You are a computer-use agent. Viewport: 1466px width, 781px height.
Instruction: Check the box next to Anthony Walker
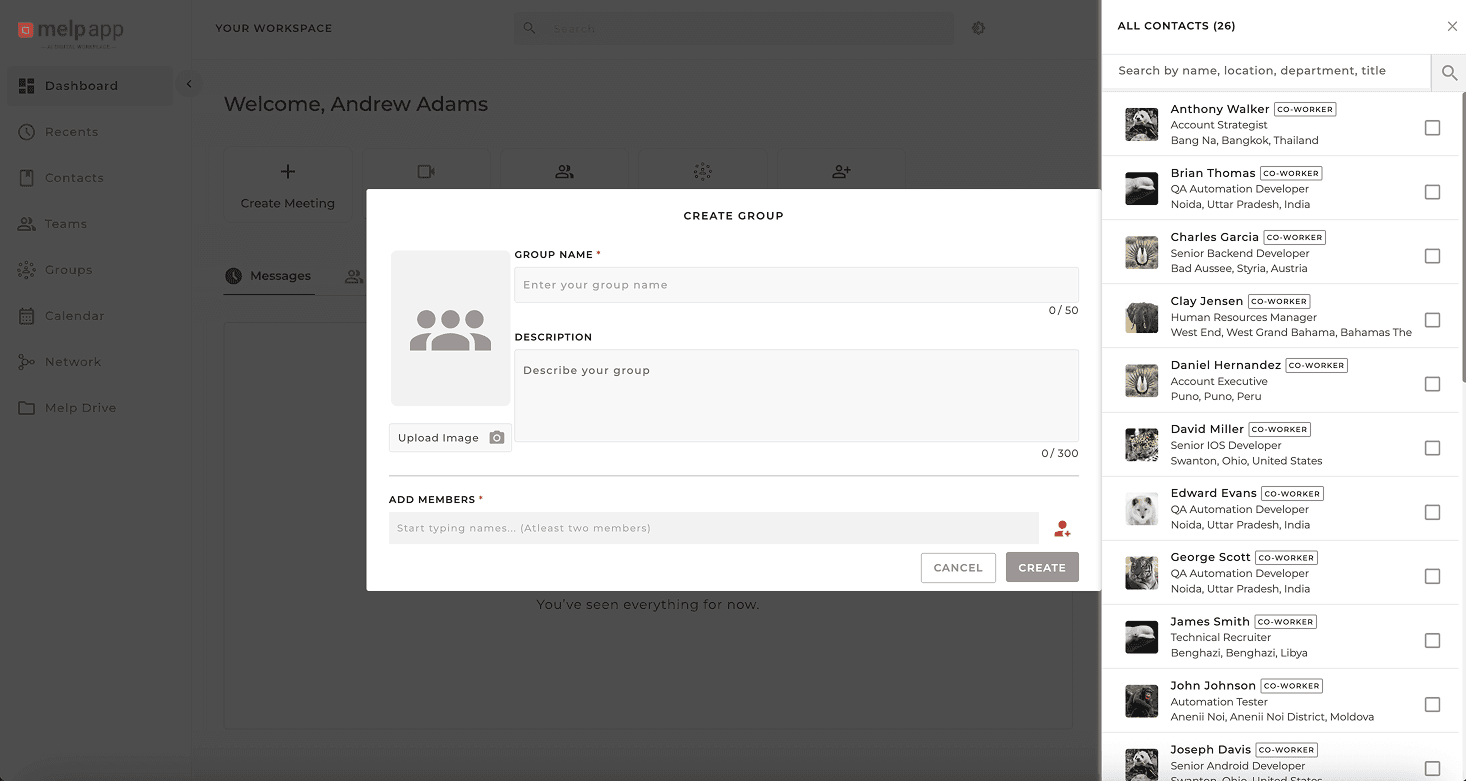pyautogui.click(x=1432, y=126)
